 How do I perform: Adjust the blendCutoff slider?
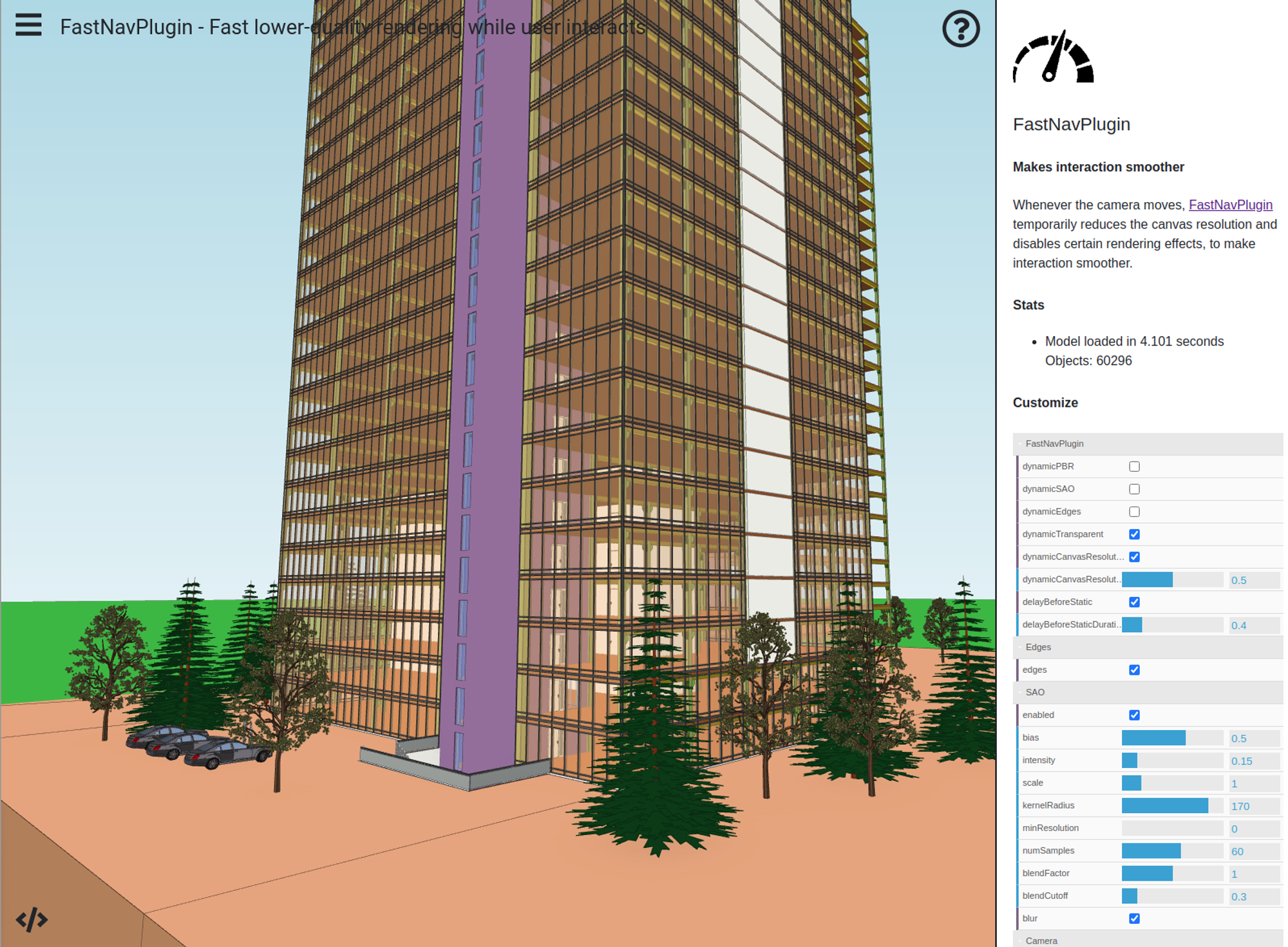pos(1172,895)
